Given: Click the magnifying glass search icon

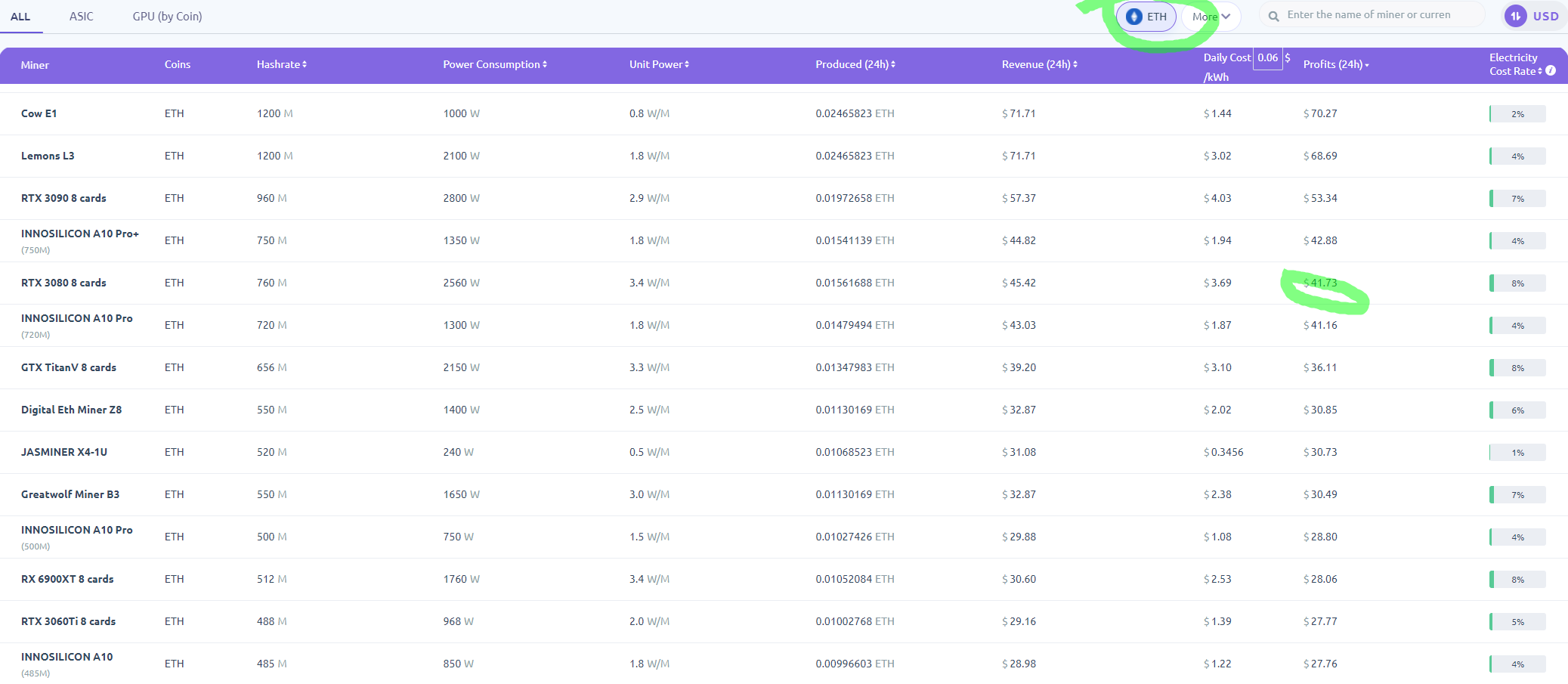Looking at the screenshot, I should 1273,16.
